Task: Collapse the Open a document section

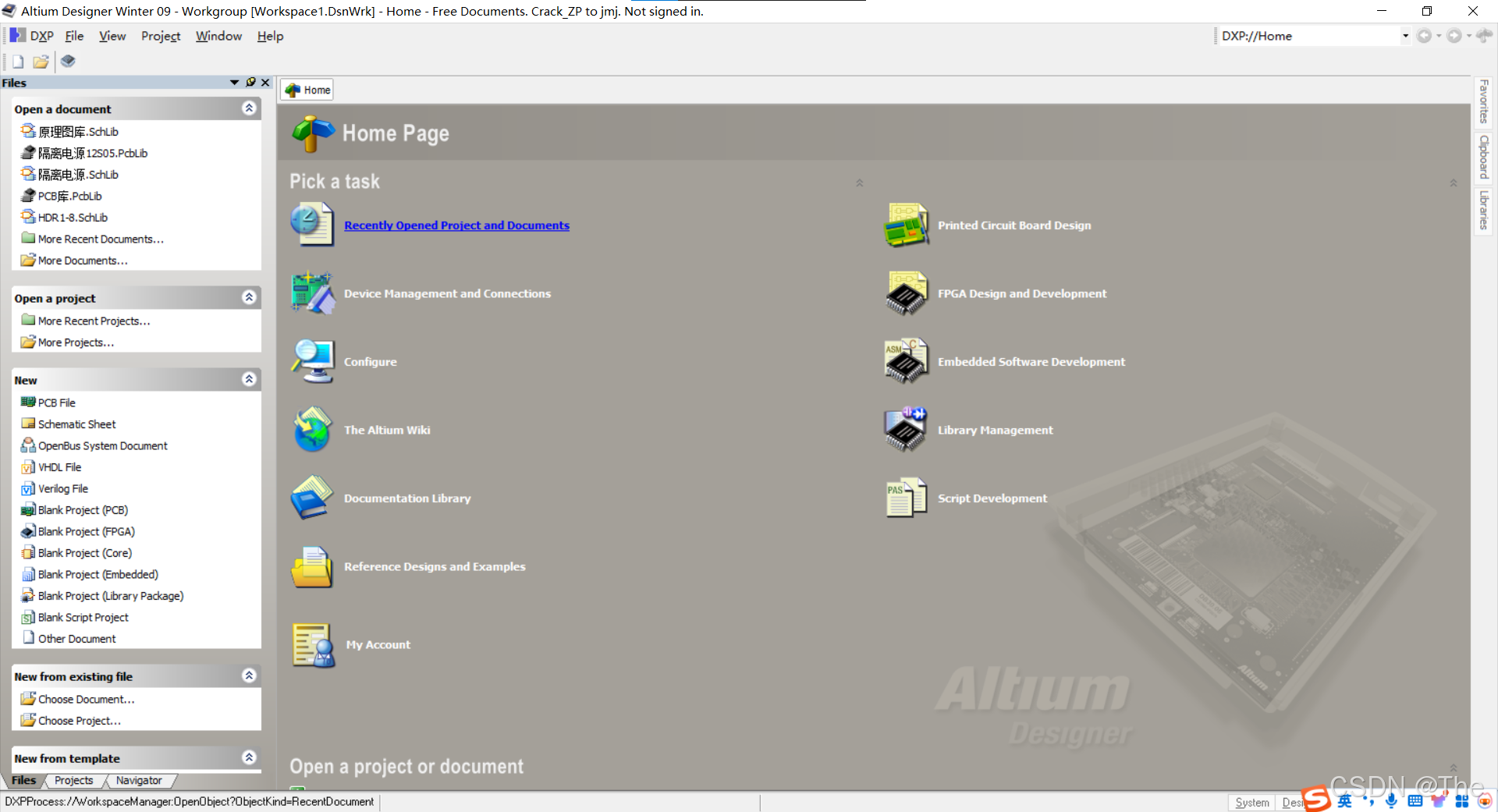Action: click(249, 108)
